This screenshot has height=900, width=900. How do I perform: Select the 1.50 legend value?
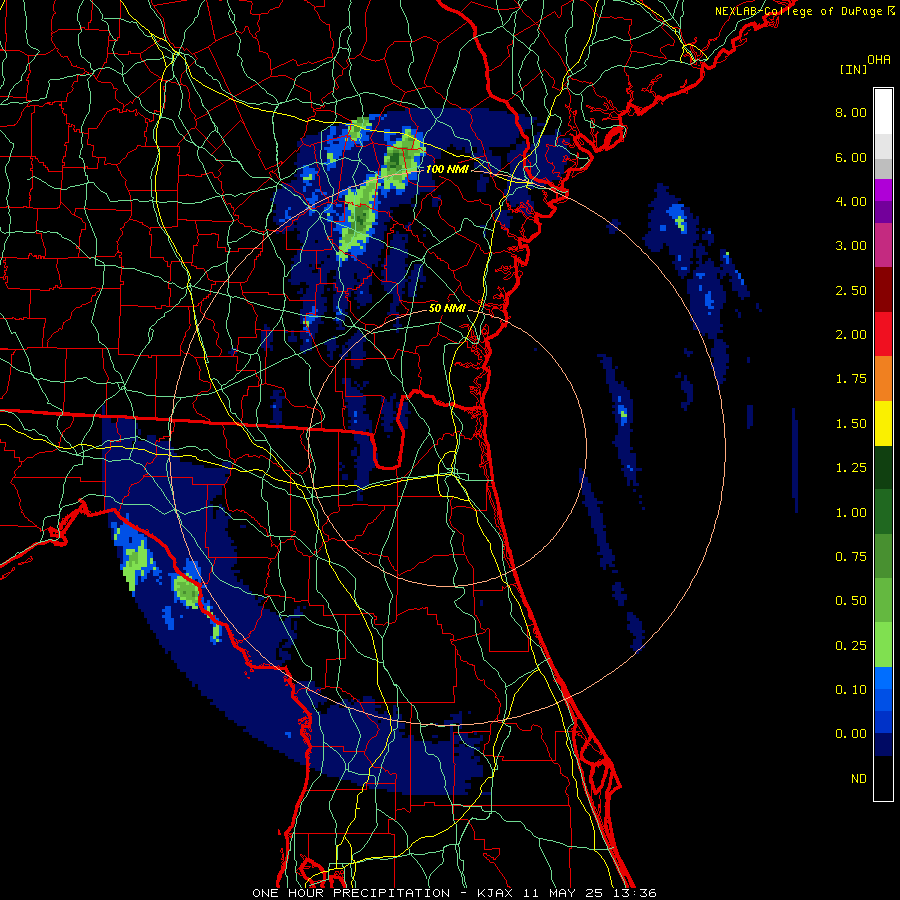click(x=851, y=424)
